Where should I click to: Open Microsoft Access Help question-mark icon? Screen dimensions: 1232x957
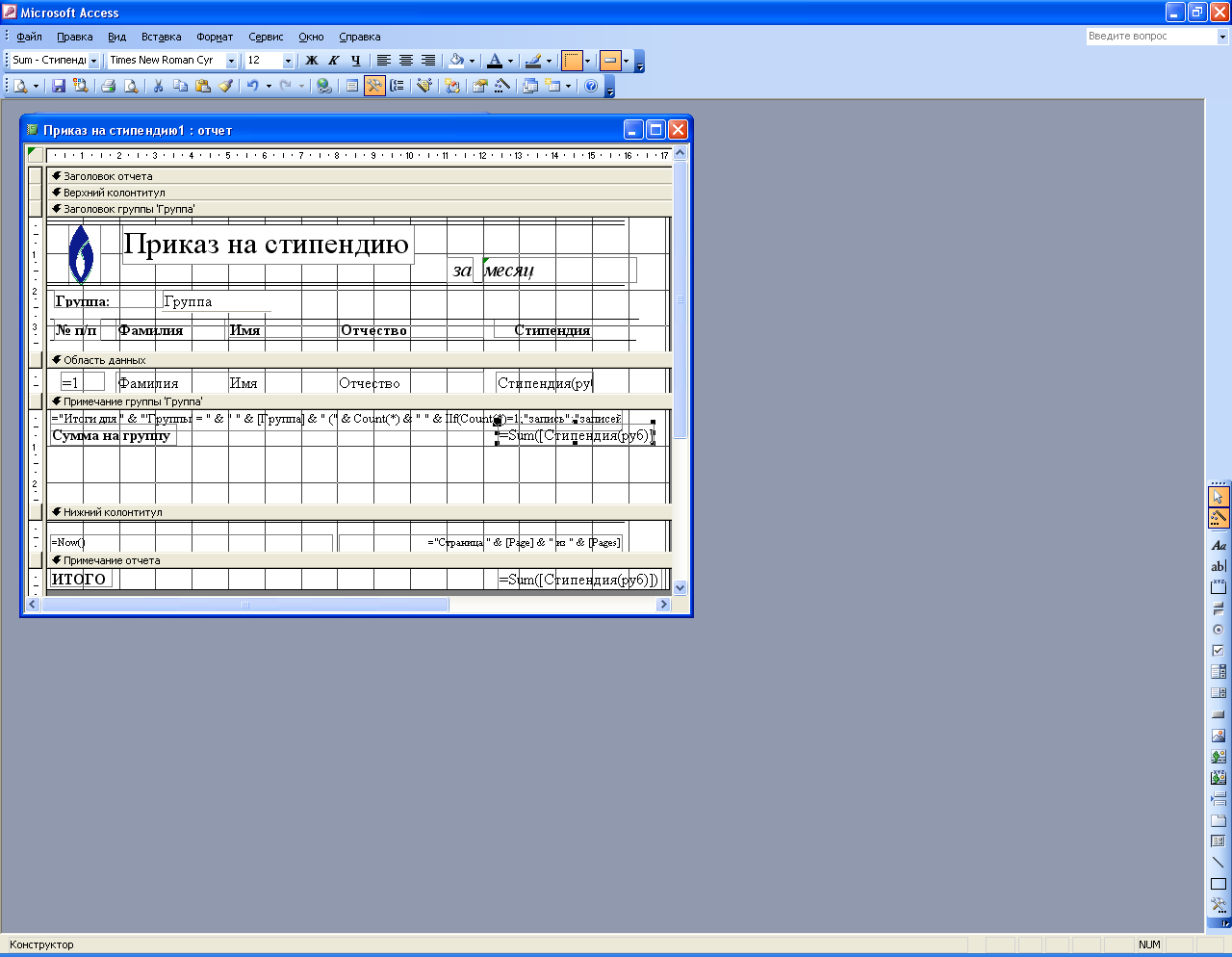[x=591, y=86]
